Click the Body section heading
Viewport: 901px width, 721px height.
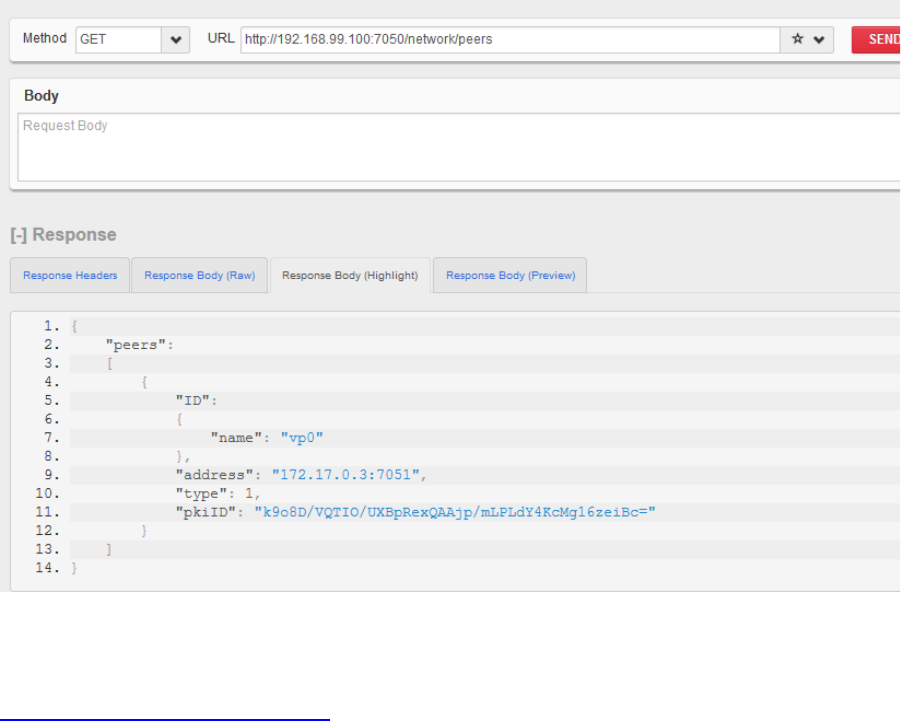[x=41, y=95]
